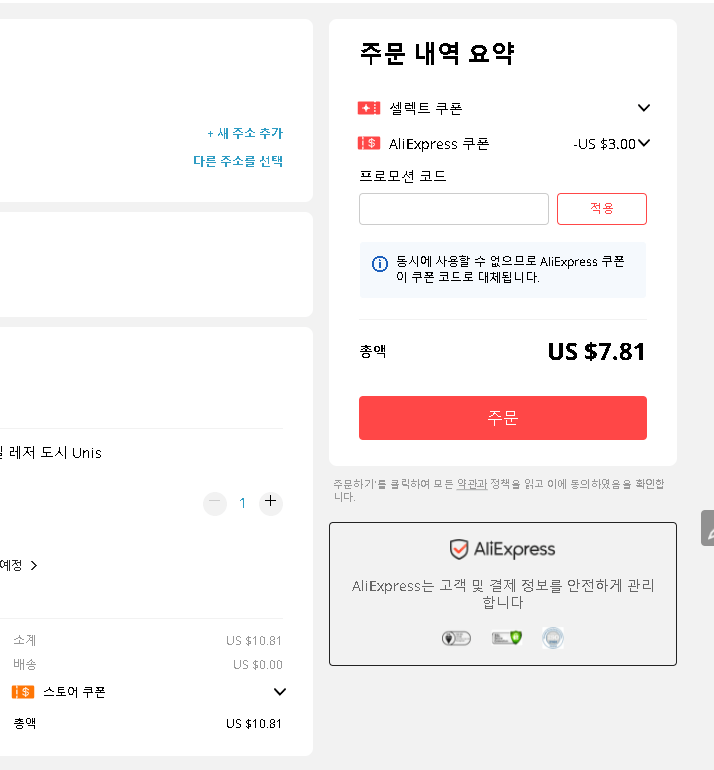Image resolution: width=714 pixels, height=770 pixels.
Task: Click the grey oval security badge on left
Action: [x=456, y=638]
